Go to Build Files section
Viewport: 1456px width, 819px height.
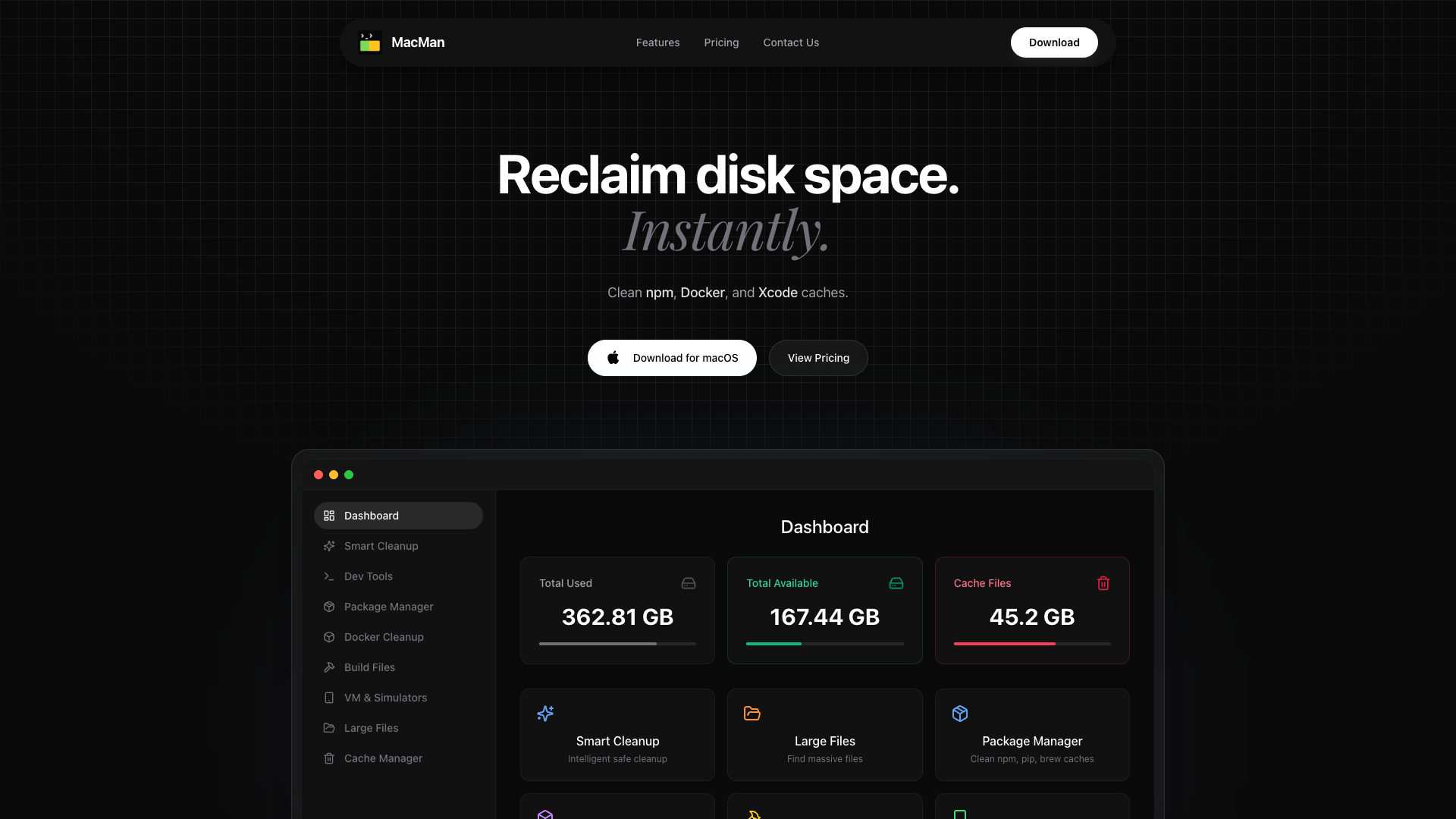[x=369, y=667]
